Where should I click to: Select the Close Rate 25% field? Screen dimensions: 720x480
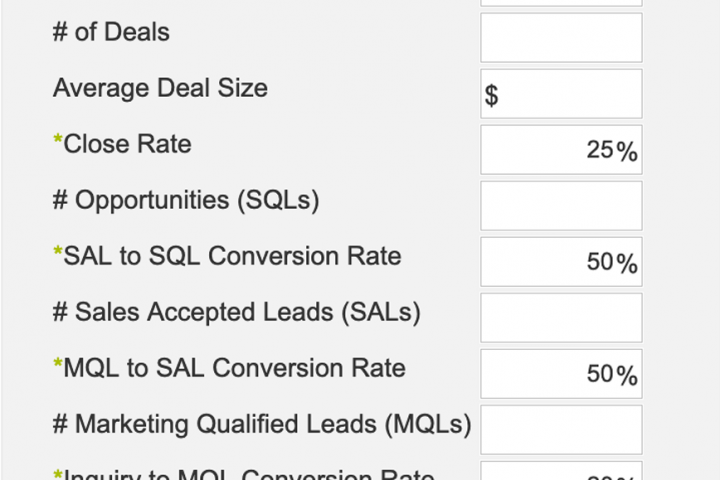[561, 150]
